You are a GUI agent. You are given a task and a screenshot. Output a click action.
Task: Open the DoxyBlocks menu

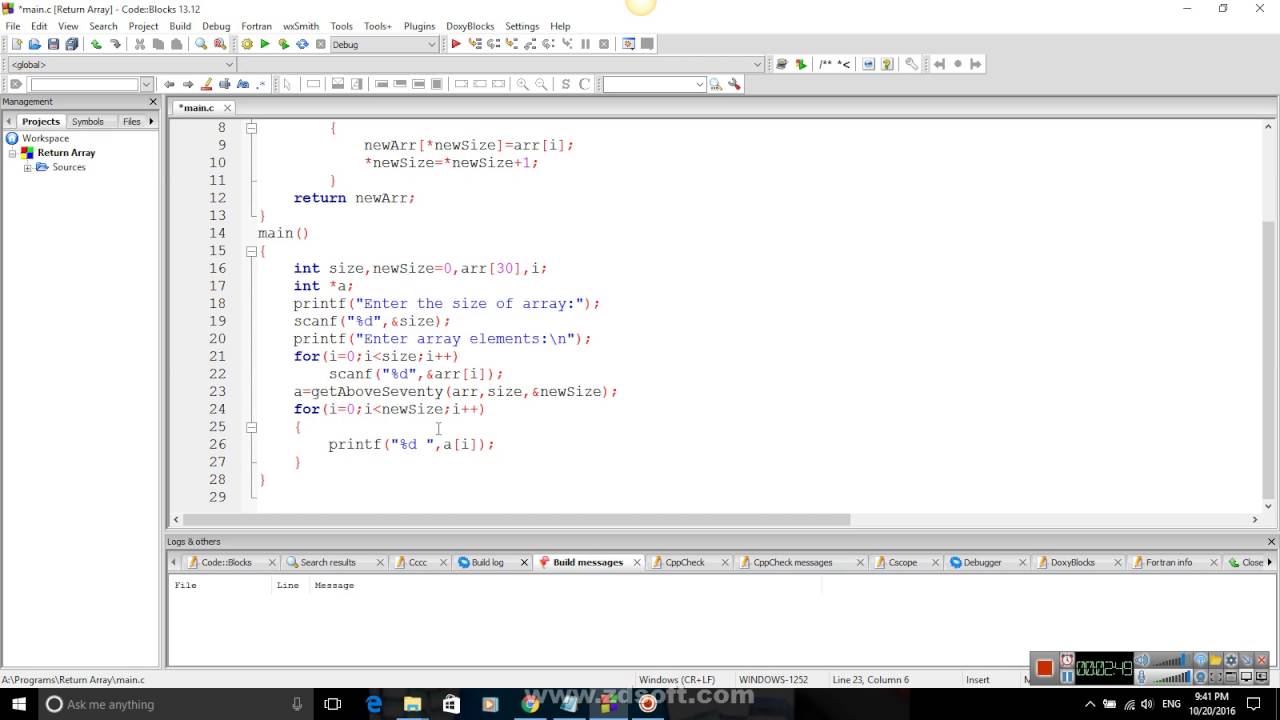pos(470,26)
